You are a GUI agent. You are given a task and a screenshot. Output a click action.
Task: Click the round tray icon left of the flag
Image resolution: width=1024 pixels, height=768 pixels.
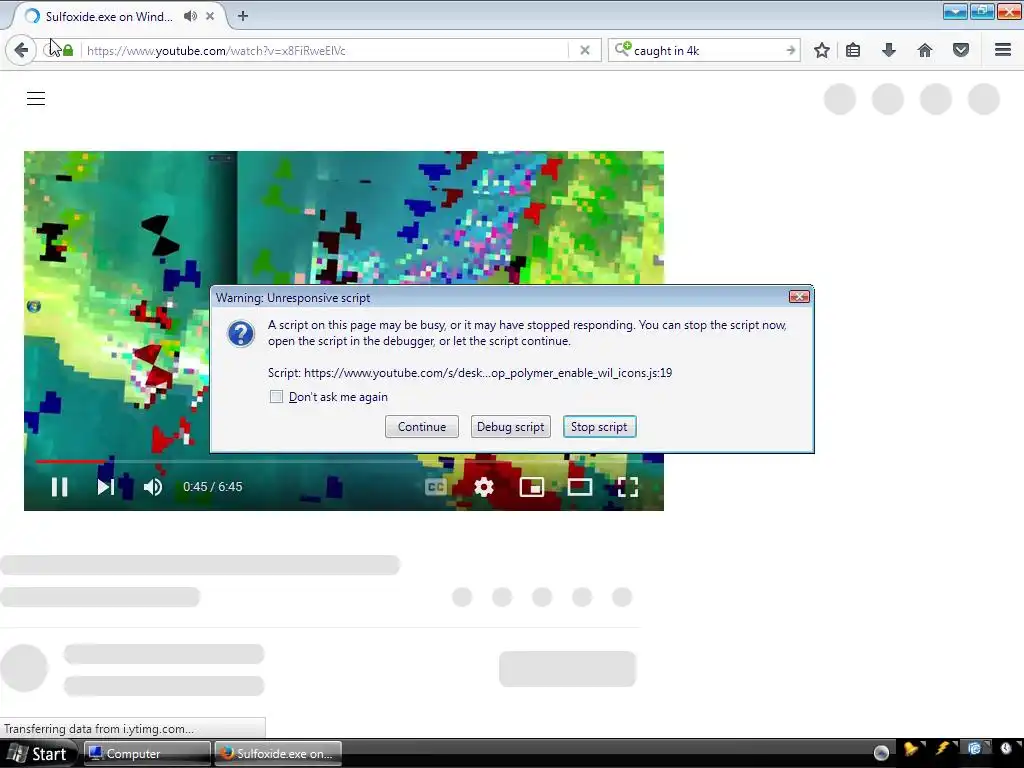[x=881, y=753]
